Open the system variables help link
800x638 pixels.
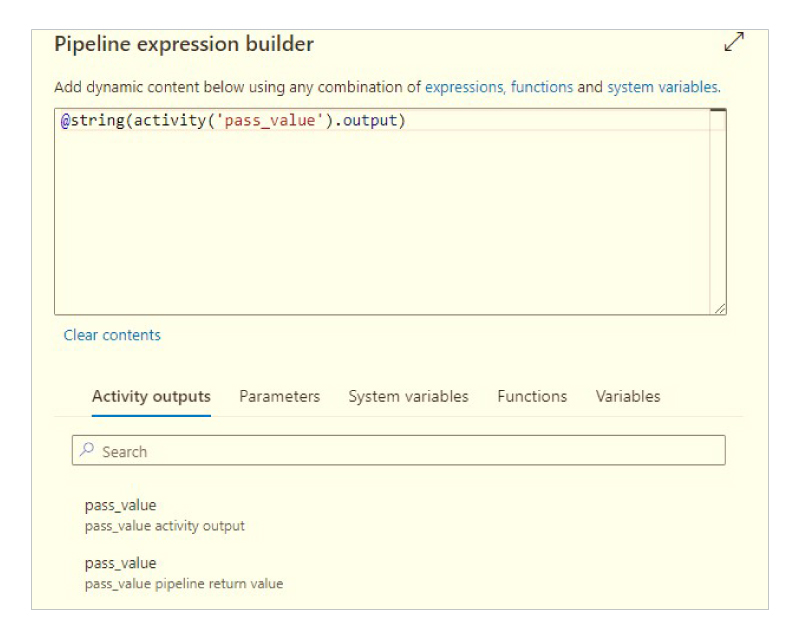[662, 87]
